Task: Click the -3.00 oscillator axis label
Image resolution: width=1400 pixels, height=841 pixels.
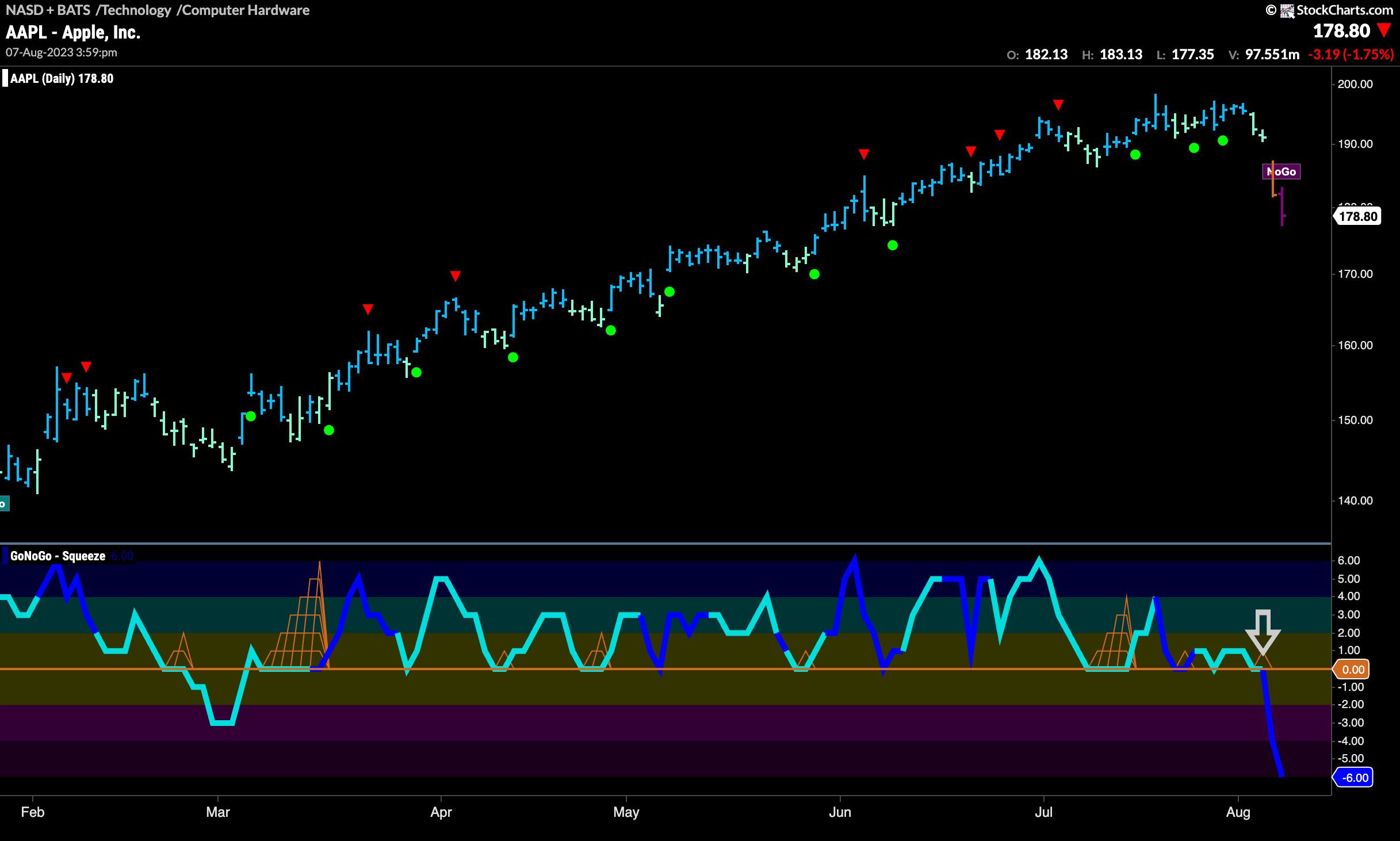Action: point(1350,723)
